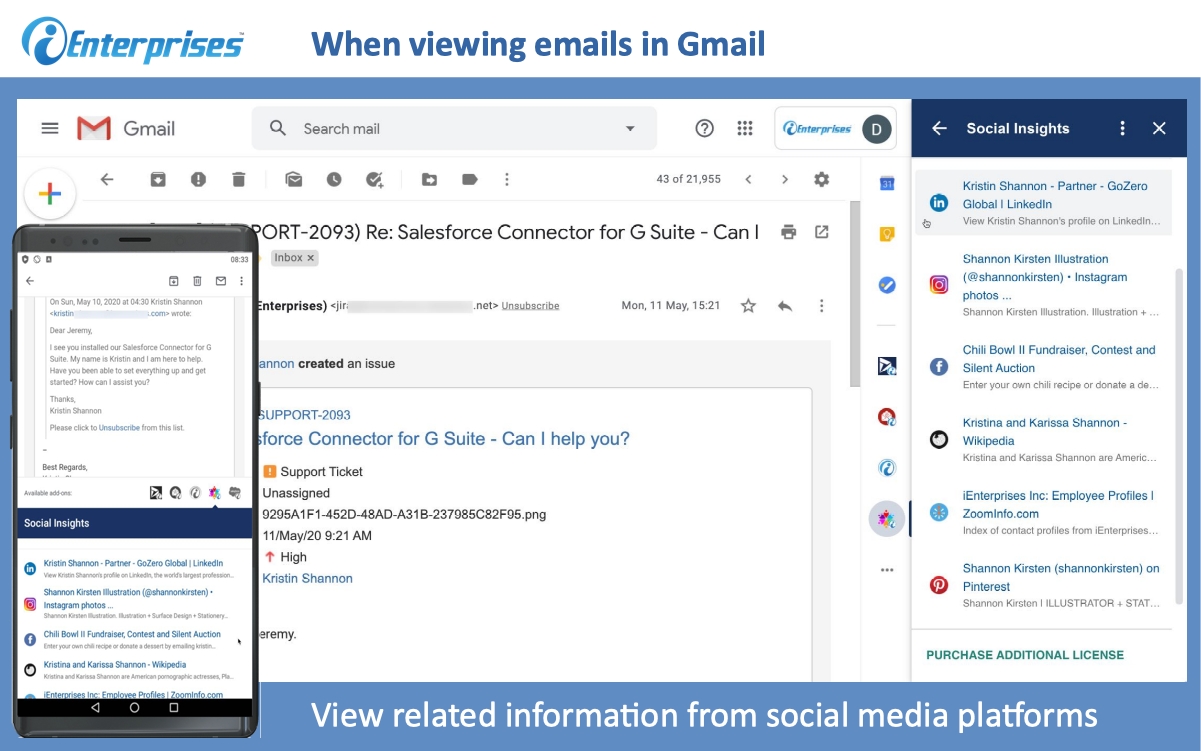Print the email conversation

pos(789,232)
